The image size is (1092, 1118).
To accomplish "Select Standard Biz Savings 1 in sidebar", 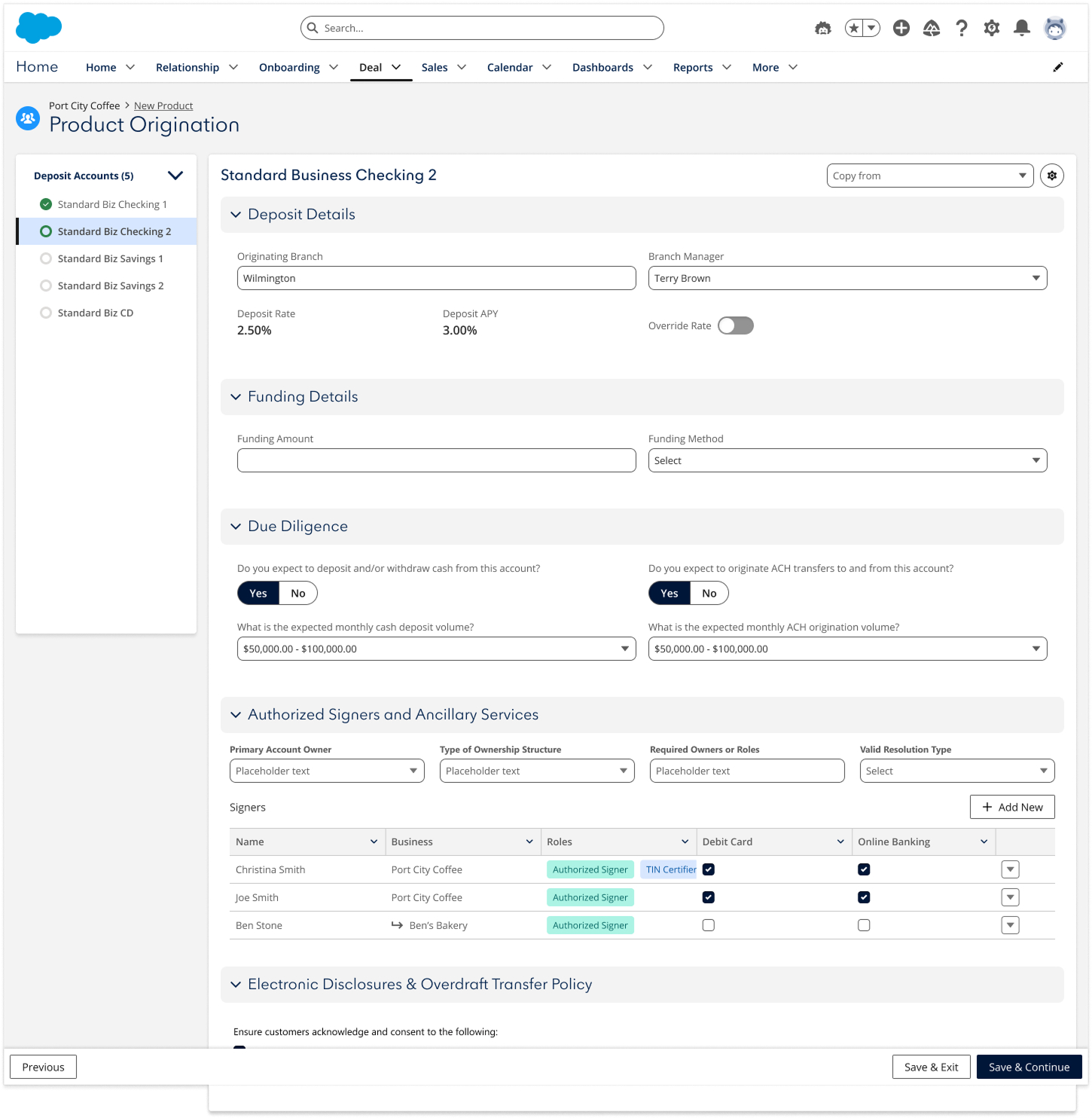I will (110, 258).
